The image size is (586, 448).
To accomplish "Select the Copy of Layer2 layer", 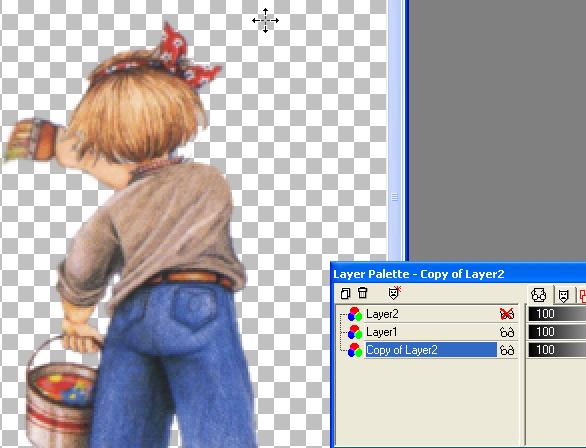I will [431, 350].
